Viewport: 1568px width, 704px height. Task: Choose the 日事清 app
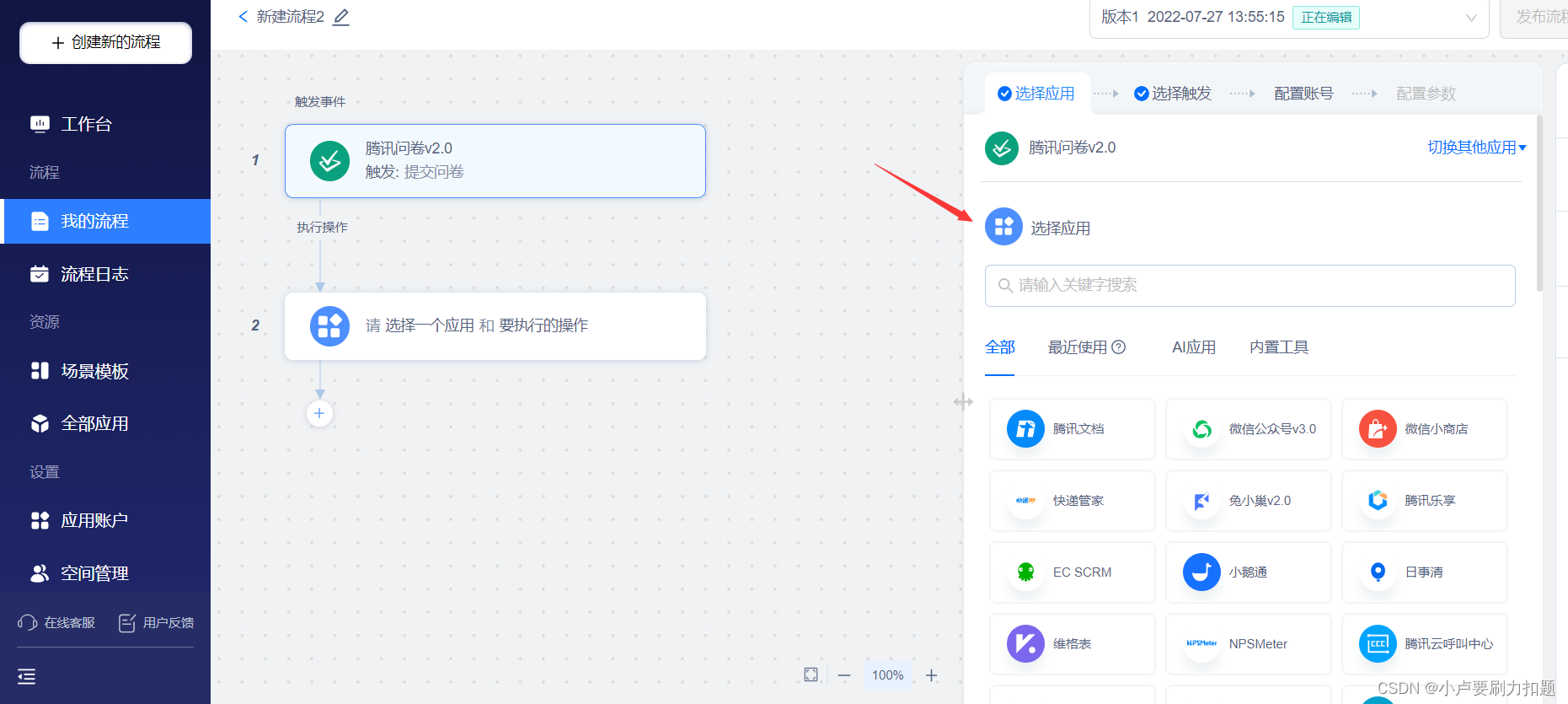[x=1425, y=572]
